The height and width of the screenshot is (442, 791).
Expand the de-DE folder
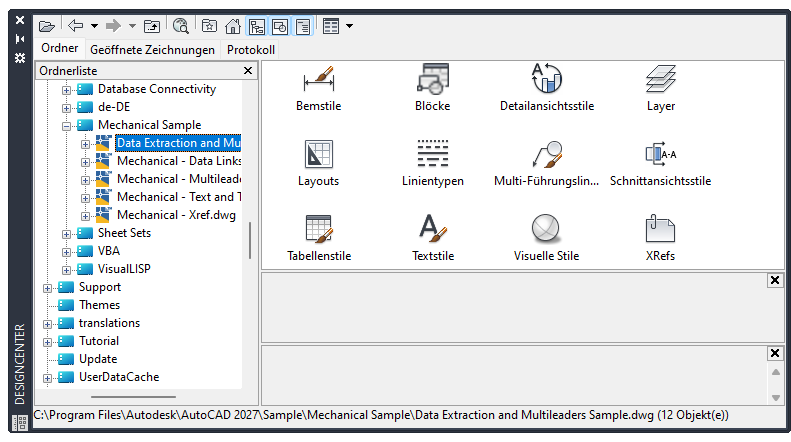pos(66,108)
